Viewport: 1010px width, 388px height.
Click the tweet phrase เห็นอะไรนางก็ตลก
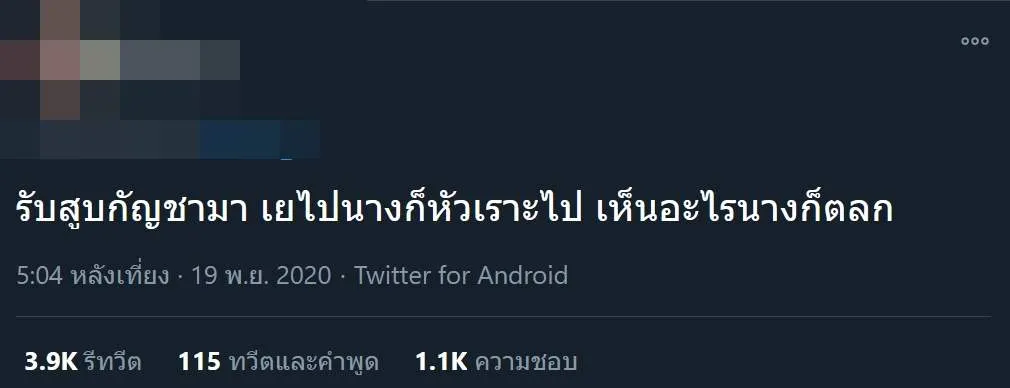point(745,212)
